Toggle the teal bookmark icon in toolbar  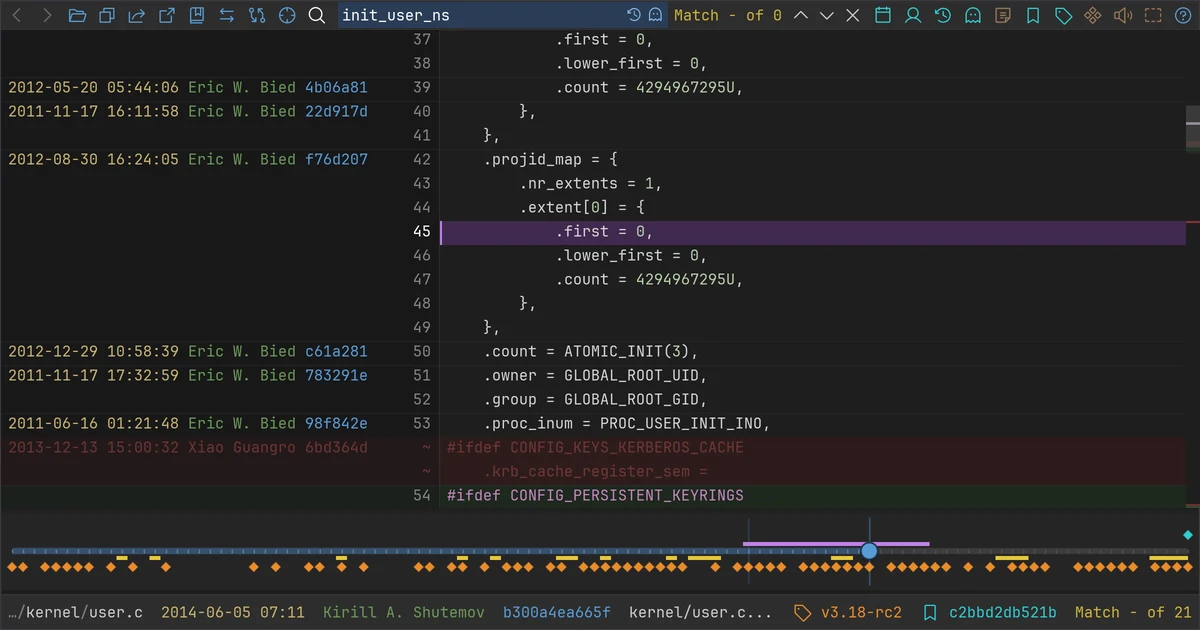point(1033,15)
